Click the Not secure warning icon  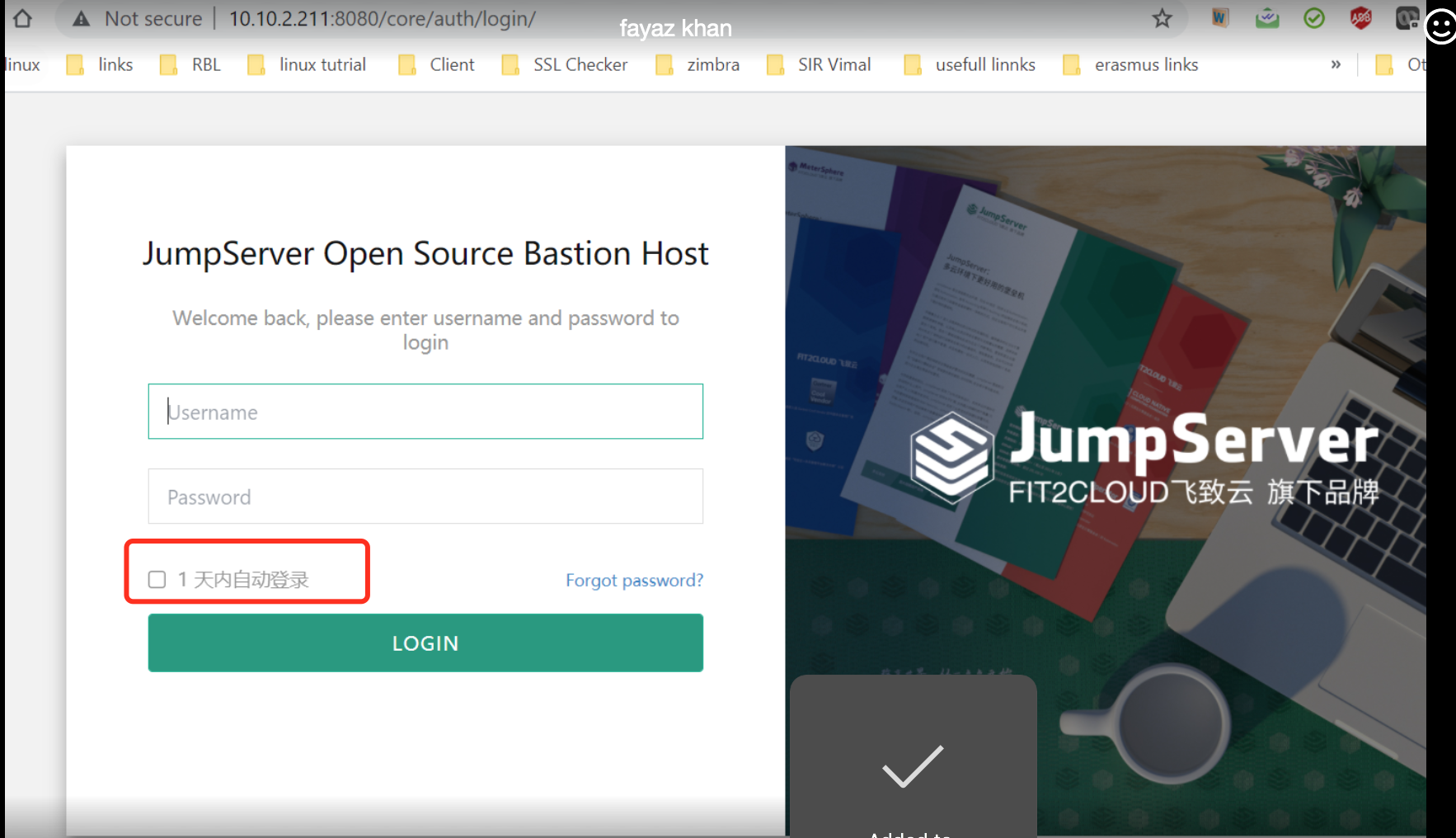81,19
